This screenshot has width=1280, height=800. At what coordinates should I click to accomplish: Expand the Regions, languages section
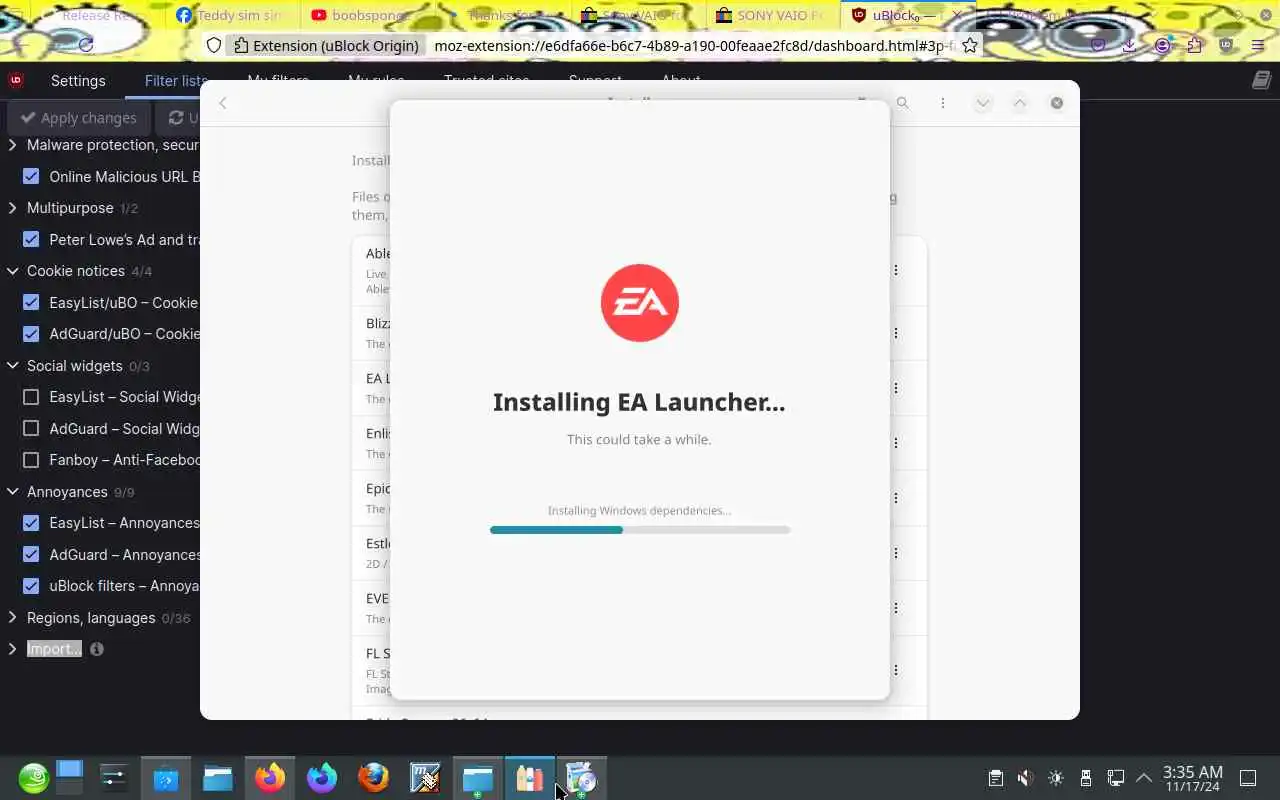[12, 618]
